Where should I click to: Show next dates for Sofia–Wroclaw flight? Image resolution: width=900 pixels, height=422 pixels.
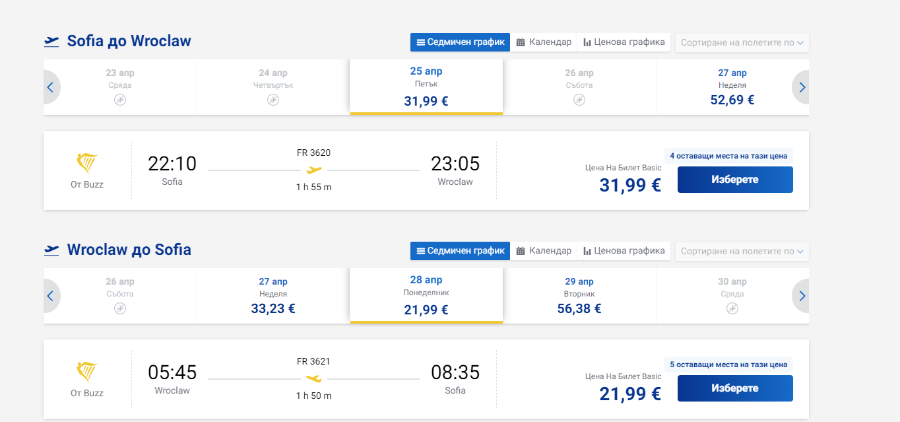click(x=801, y=87)
